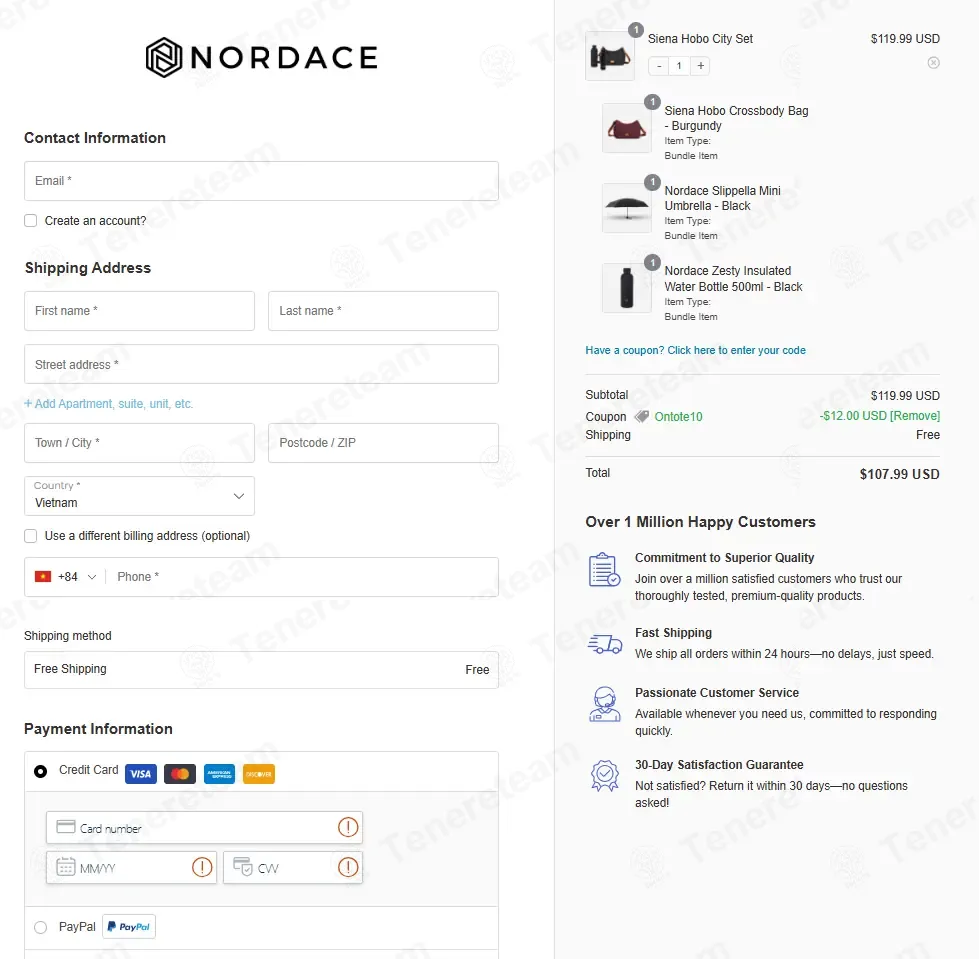Click the quantity value field
Image resolution: width=979 pixels, height=959 pixels.
[x=679, y=66]
